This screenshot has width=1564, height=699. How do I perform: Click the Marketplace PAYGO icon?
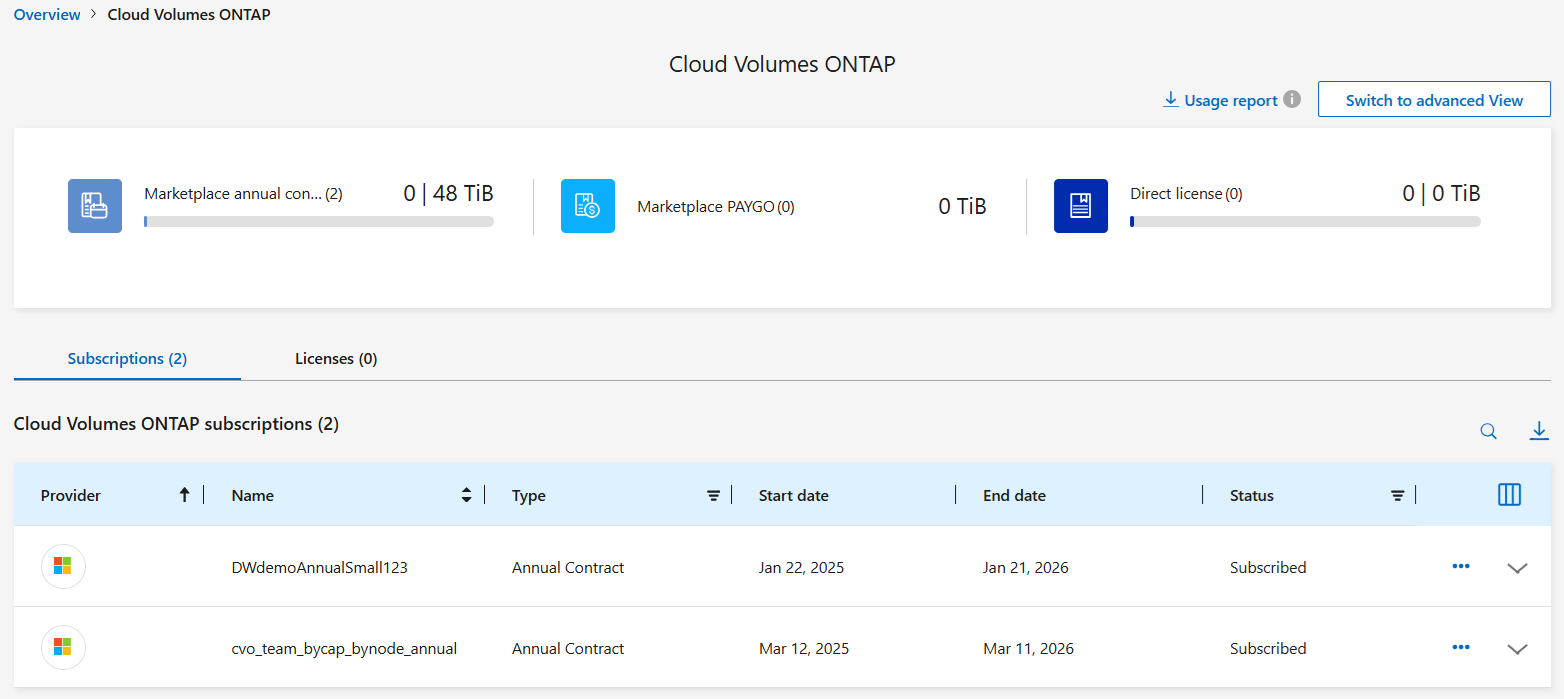pos(588,206)
